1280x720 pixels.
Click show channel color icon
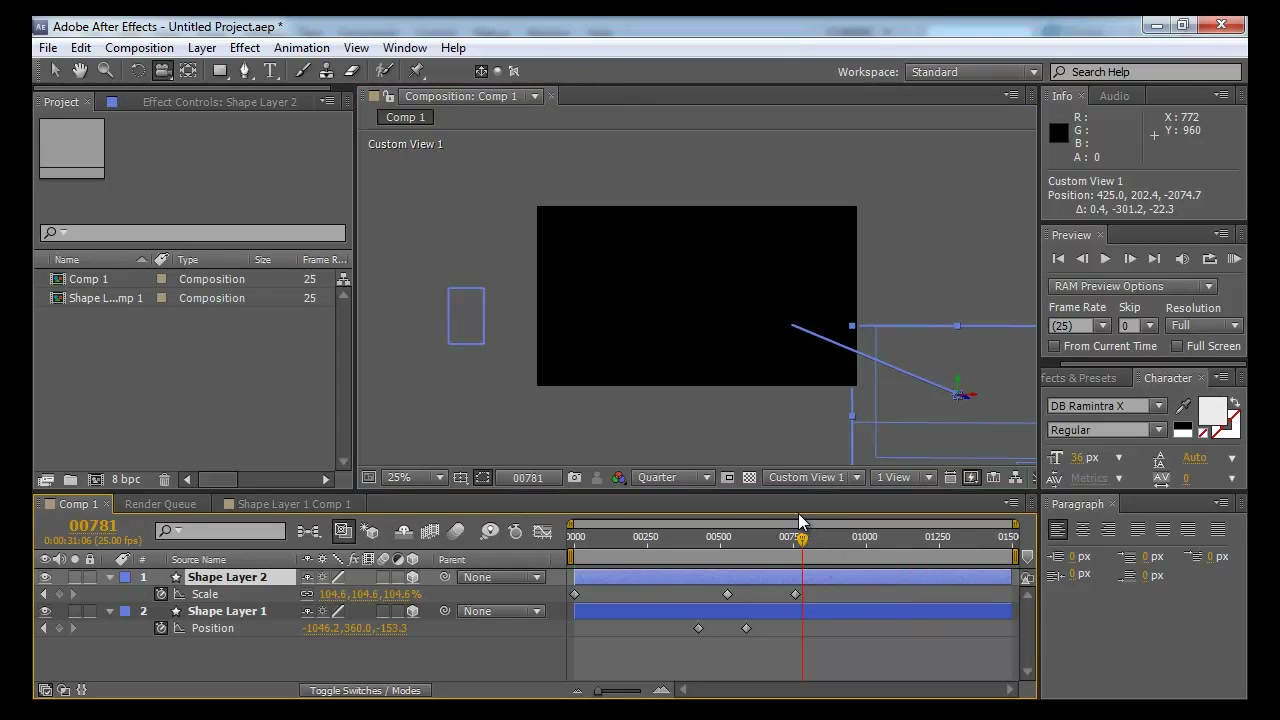(618, 478)
